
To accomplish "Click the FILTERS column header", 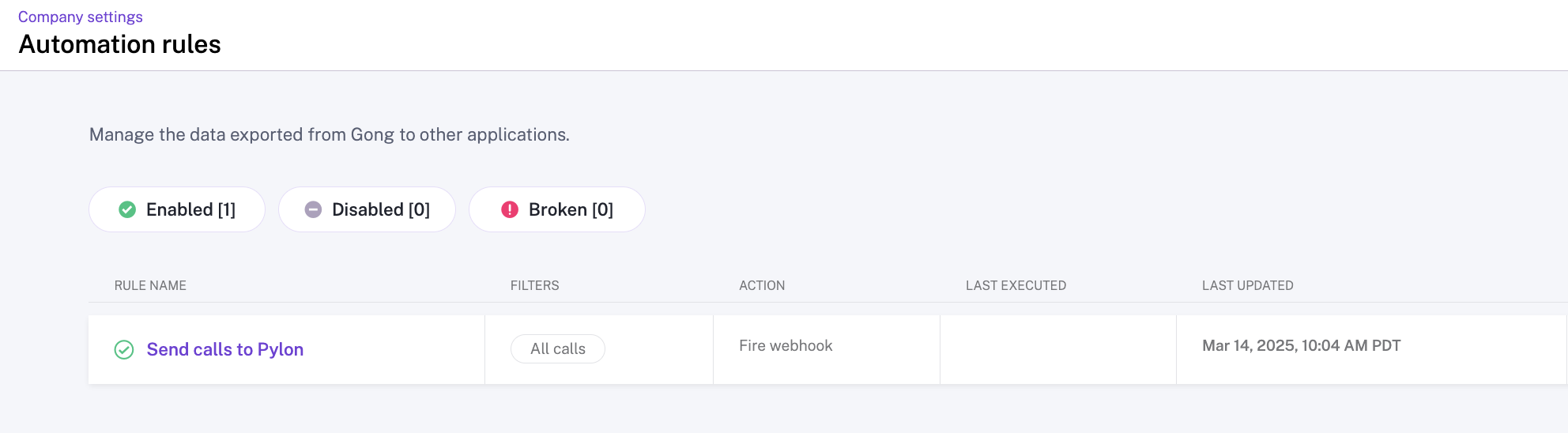I will (x=534, y=285).
